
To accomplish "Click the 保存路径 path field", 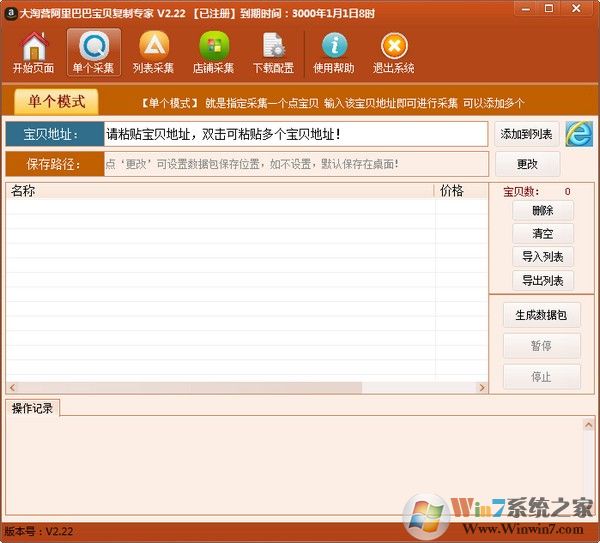I will point(296,164).
